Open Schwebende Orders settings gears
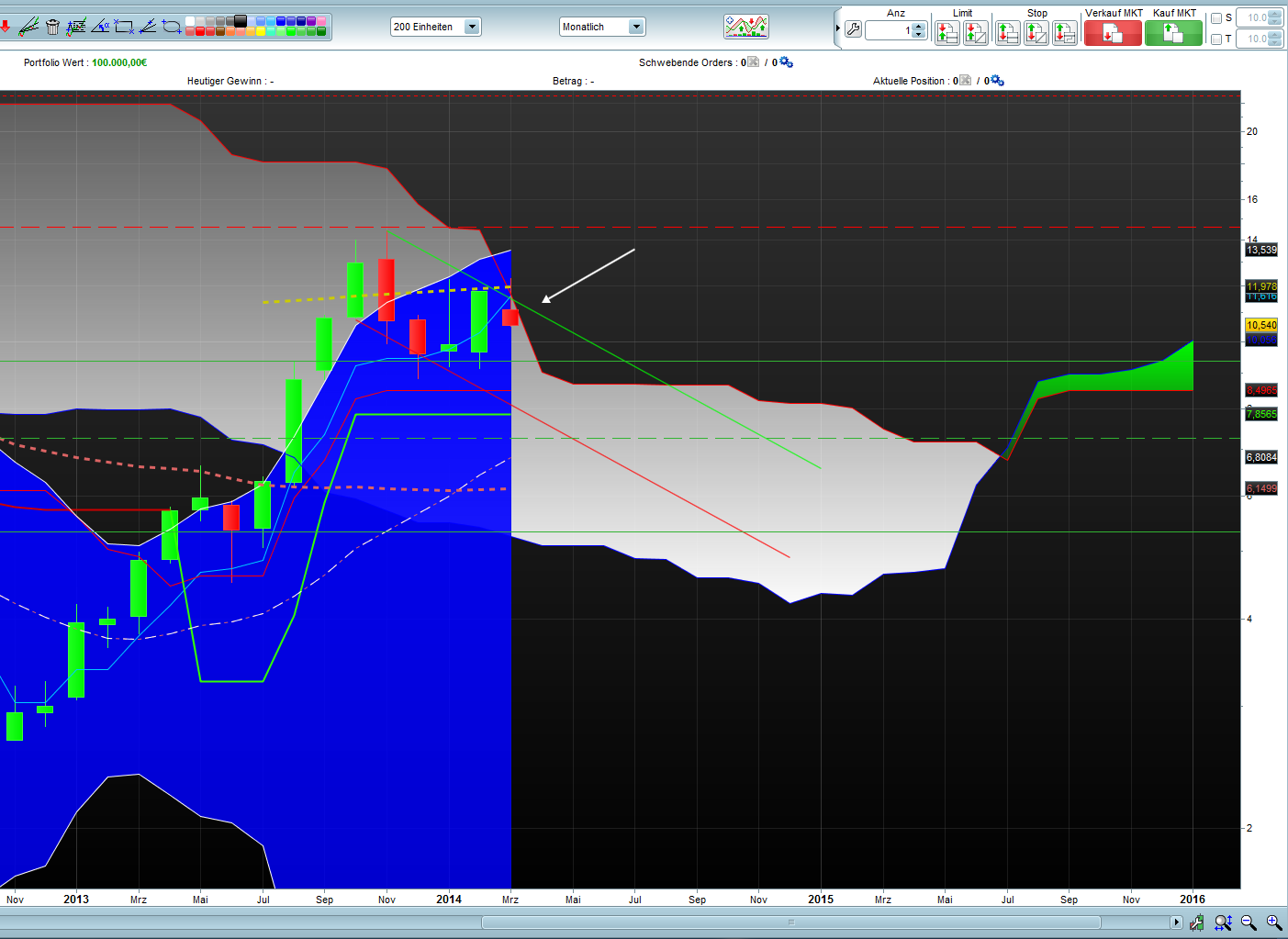Image resolution: width=1288 pixels, height=939 pixels. coord(786,62)
